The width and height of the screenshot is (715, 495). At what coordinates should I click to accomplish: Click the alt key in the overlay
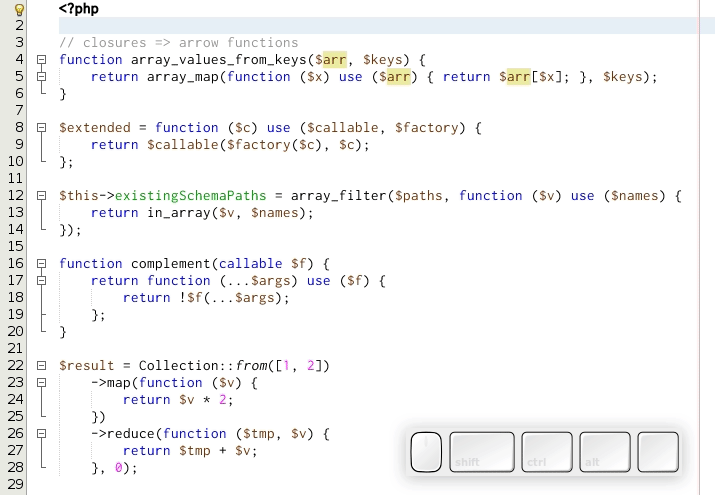coord(605,452)
